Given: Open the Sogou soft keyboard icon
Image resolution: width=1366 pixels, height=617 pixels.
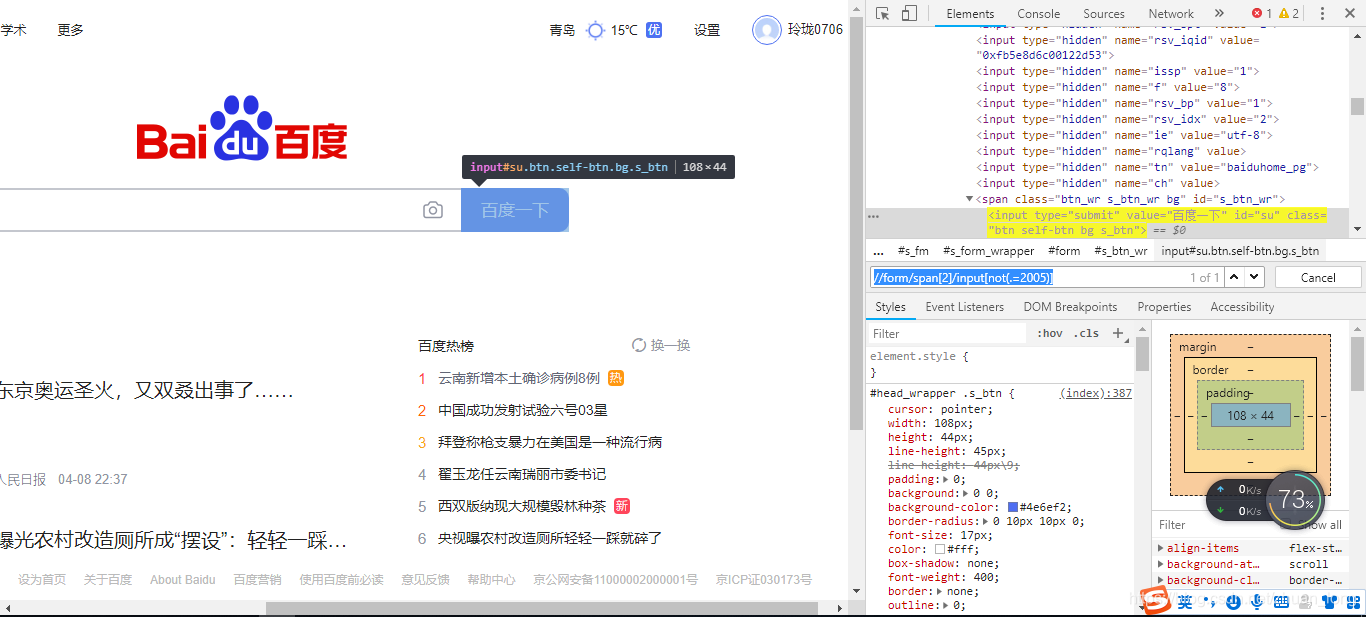Looking at the screenshot, I should click(1281, 602).
